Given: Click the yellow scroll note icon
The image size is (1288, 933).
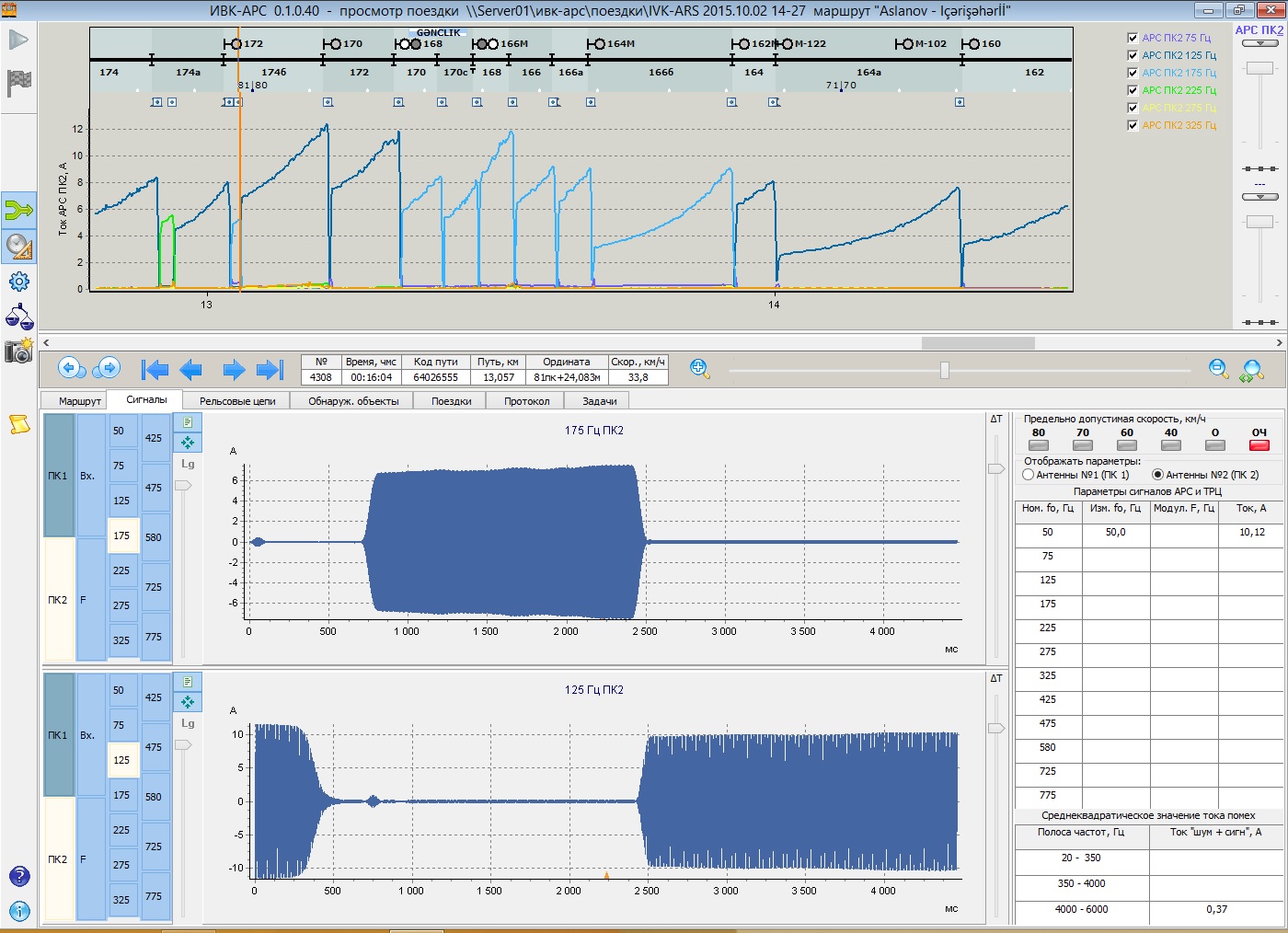Looking at the screenshot, I should point(19,424).
